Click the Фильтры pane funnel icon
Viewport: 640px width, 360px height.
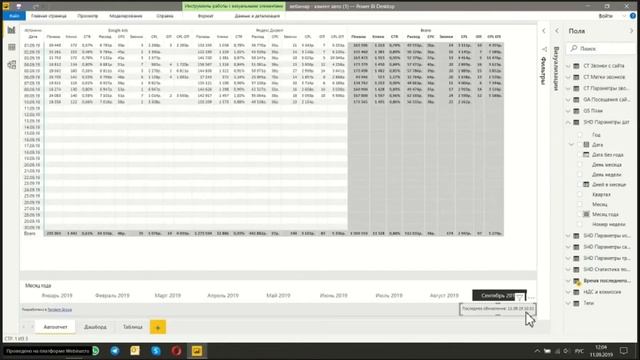[544, 49]
